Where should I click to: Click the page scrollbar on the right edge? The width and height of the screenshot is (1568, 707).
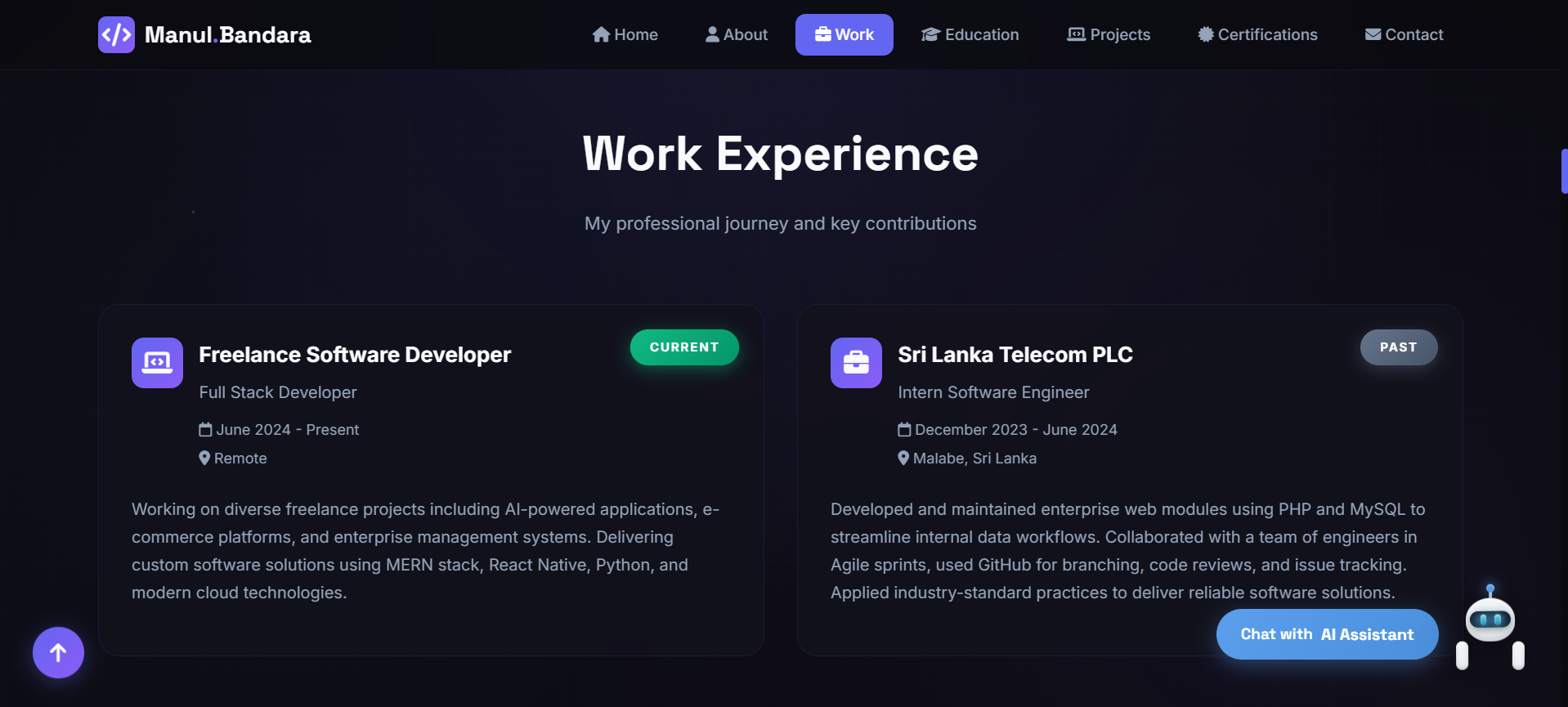1563,171
